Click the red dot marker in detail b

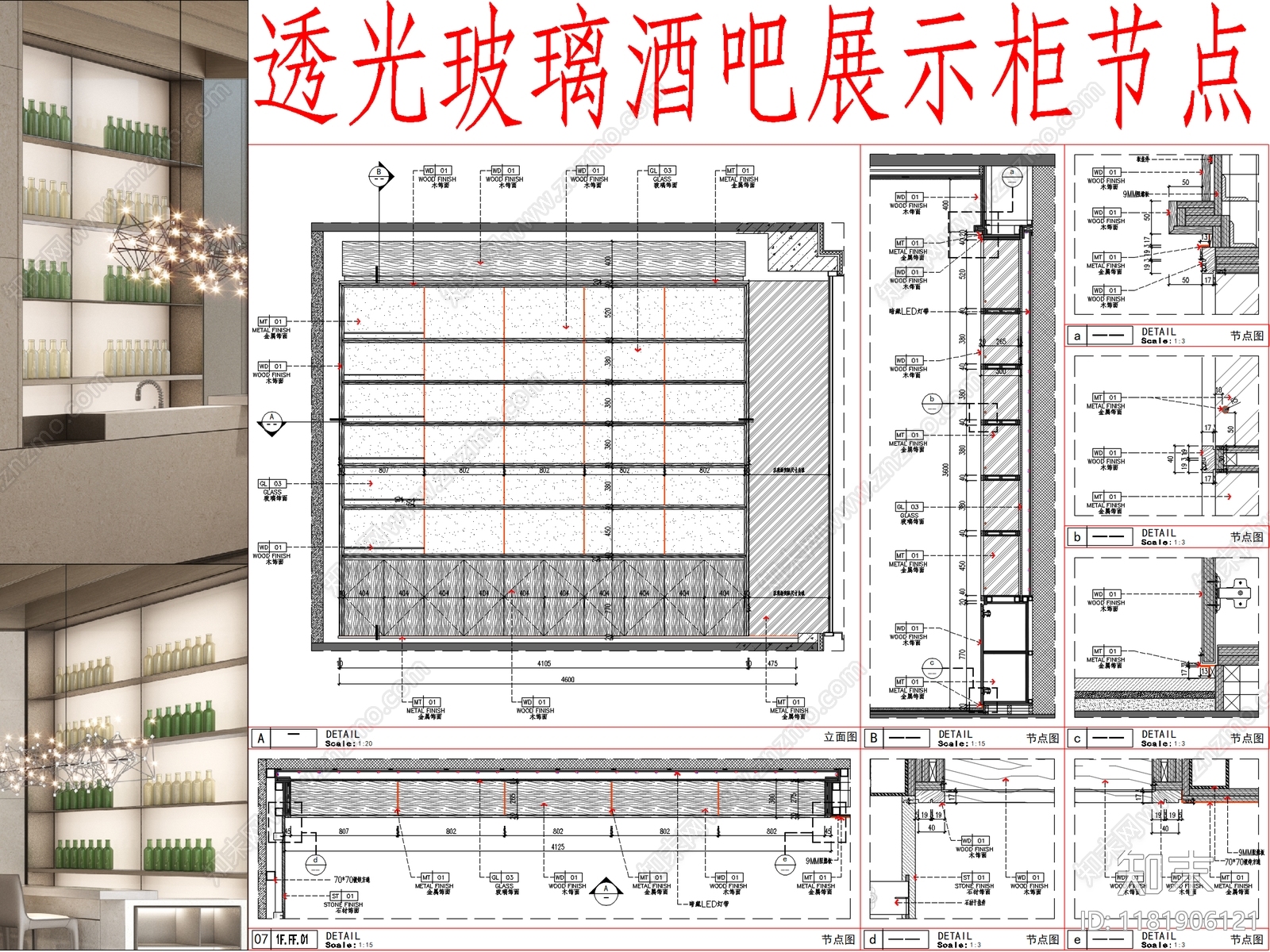1225,409
